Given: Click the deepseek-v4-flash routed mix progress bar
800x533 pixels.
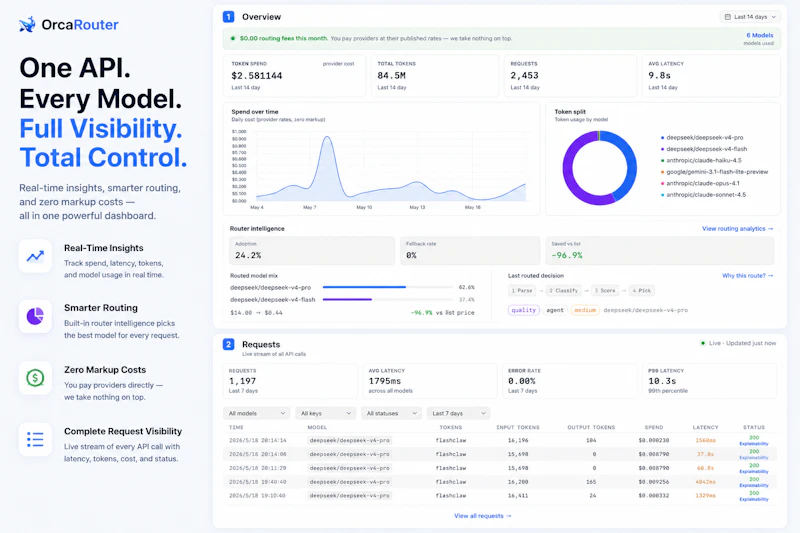Looking at the screenshot, I should (388, 299).
